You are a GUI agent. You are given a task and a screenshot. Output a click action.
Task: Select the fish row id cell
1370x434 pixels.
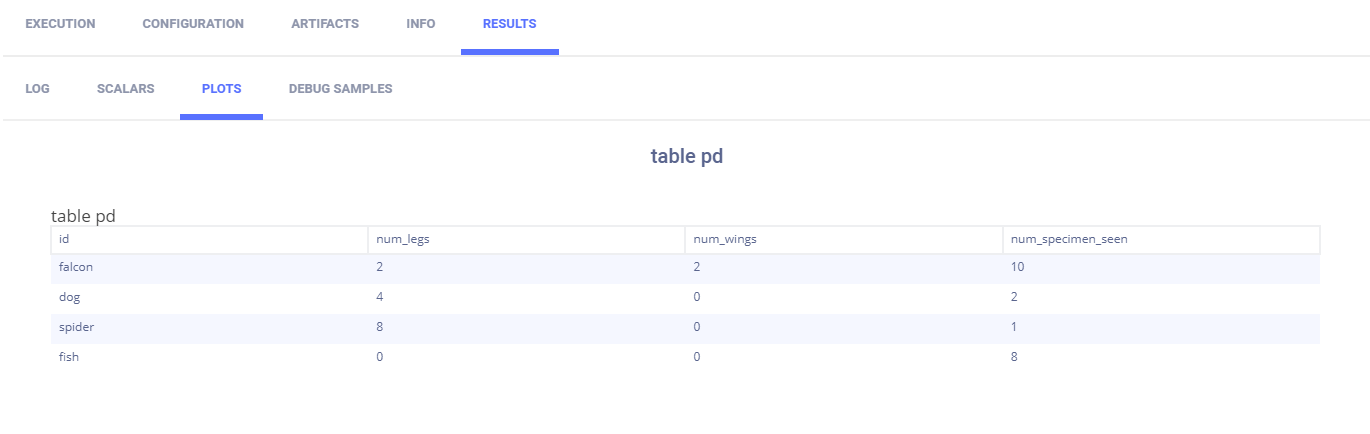click(69, 357)
